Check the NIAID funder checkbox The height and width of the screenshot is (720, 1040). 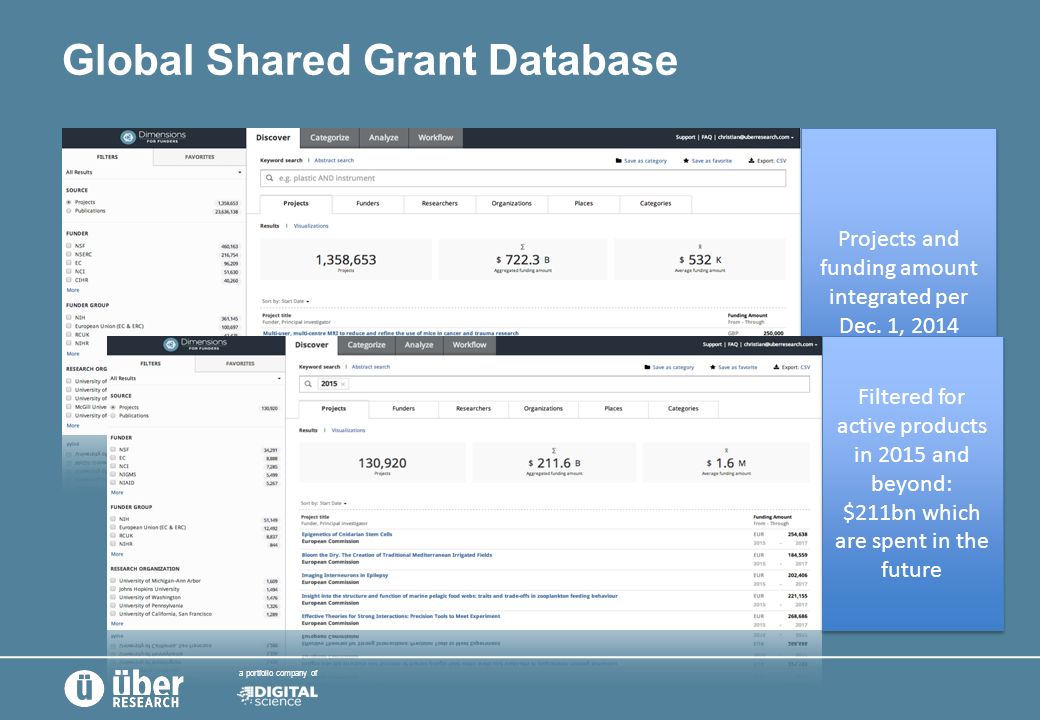(x=113, y=483)
